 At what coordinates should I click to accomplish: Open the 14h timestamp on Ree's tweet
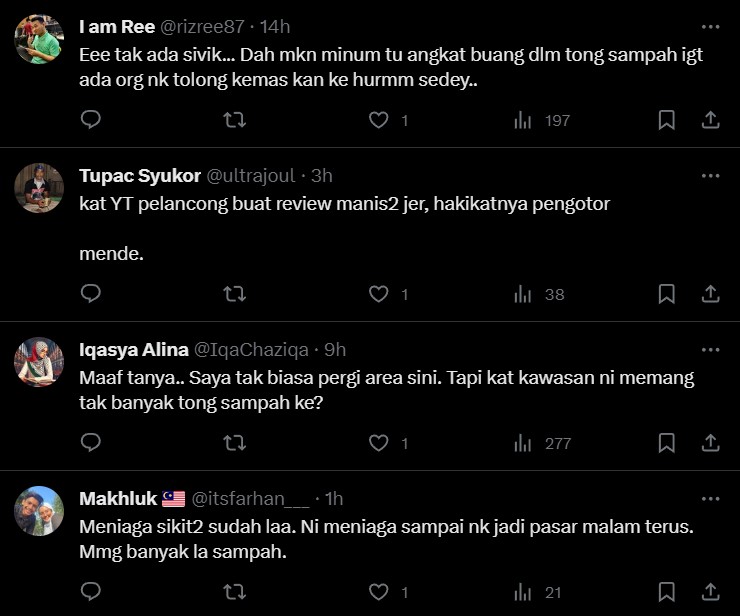coord(275,26)
